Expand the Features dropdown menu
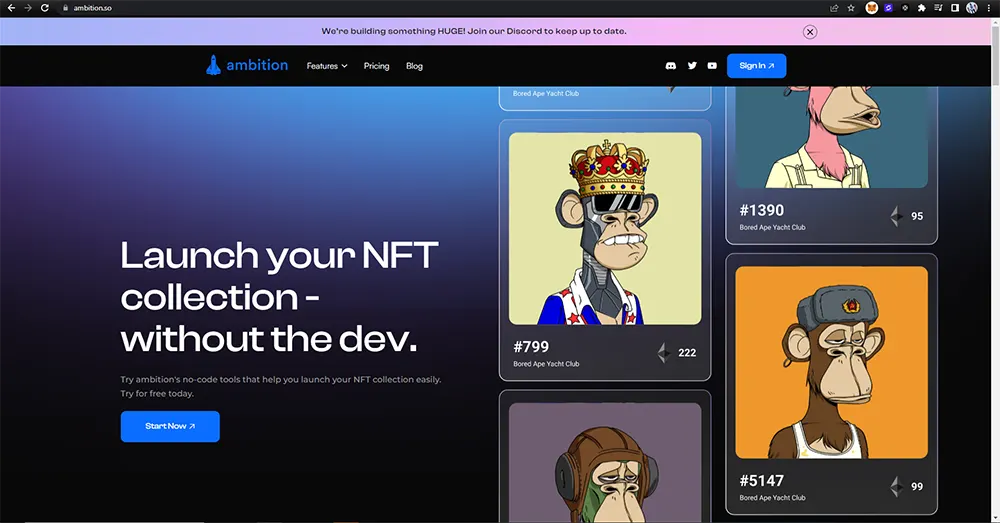The width and height of the screenshot is (1000, 523). pos(327,66)
